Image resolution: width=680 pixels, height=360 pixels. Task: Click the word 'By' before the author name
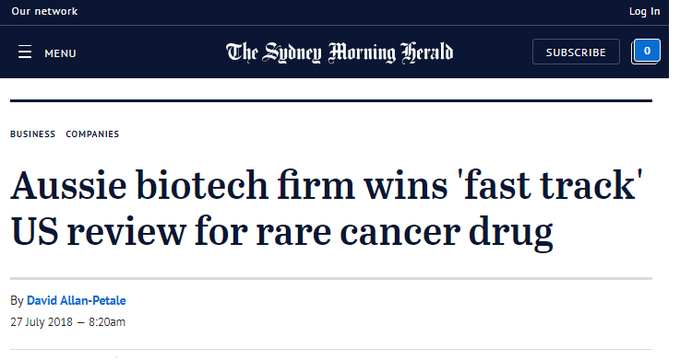[17, 301]
